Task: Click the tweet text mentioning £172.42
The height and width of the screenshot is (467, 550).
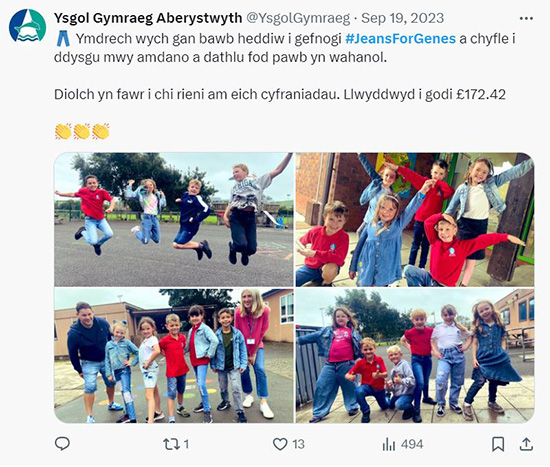Action: click(x=280, y=94)
